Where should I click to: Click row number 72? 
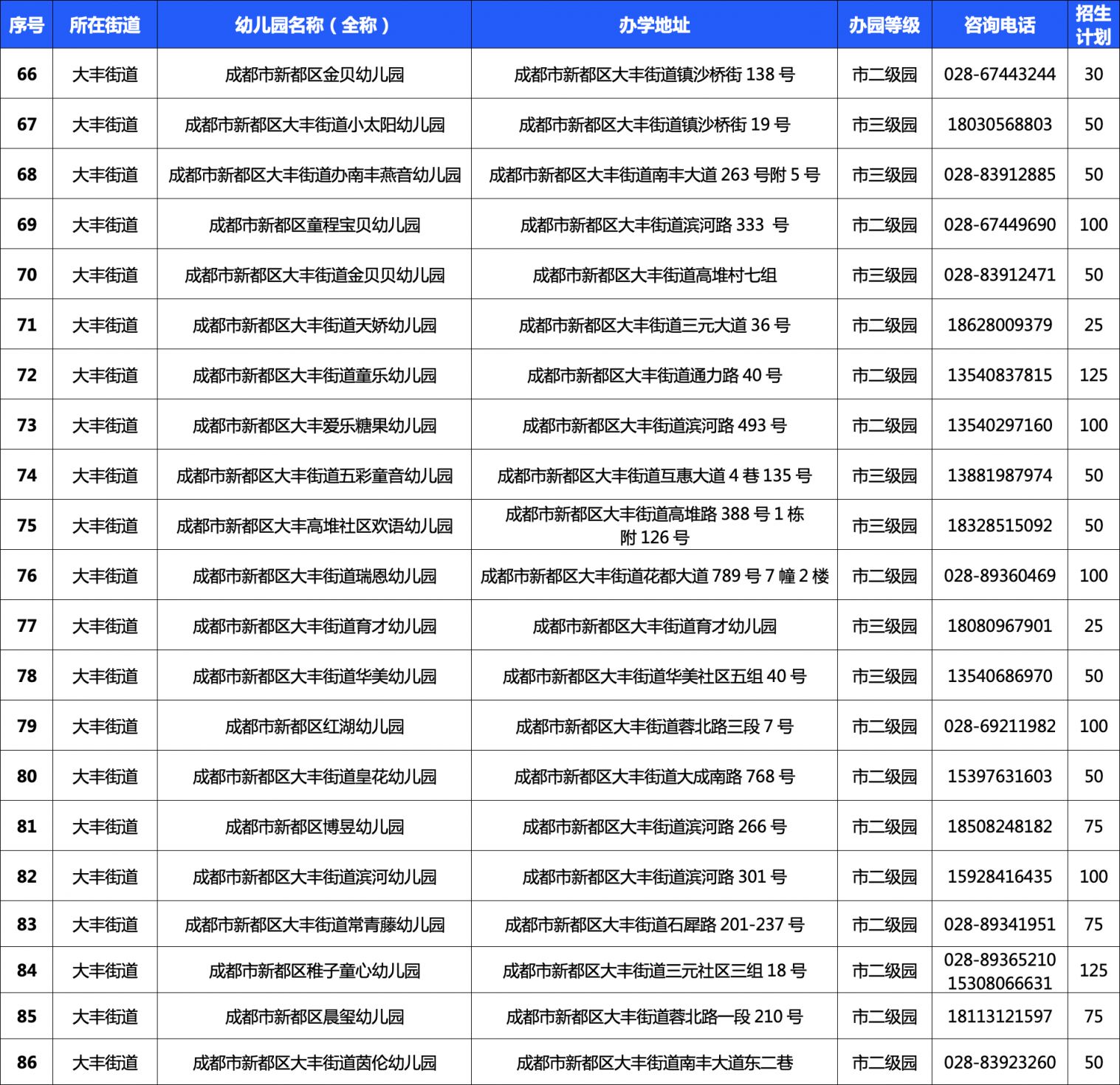pos(27,375)
